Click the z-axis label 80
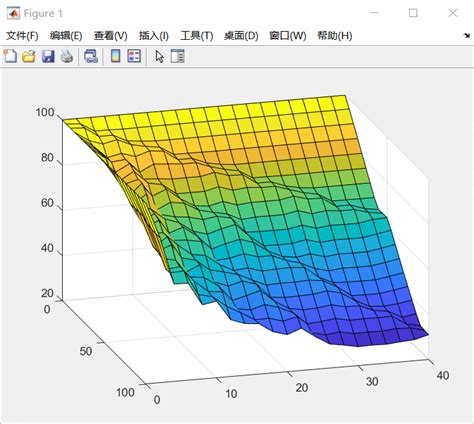The height and width of the screenshot is (424, 474). [x=47, y=158]
